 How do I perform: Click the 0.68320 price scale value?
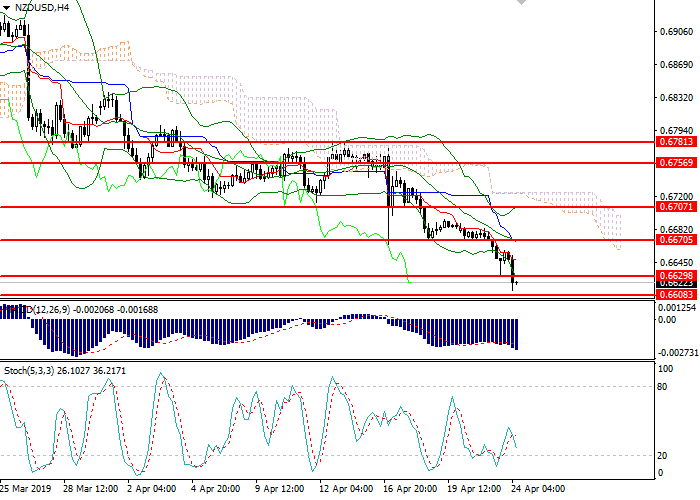[677, 98]
